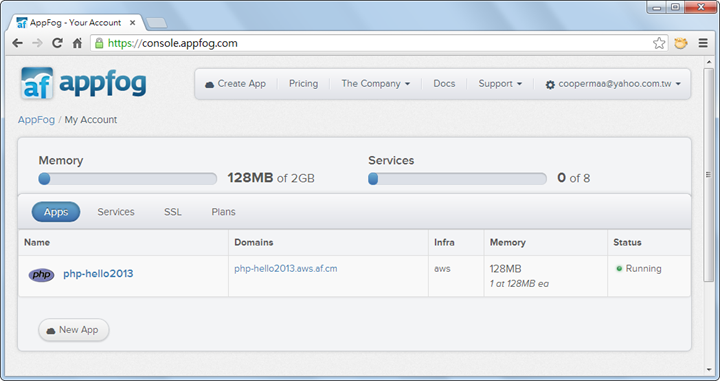
Task: Click the AppFog logo
Action: [84, 83]
